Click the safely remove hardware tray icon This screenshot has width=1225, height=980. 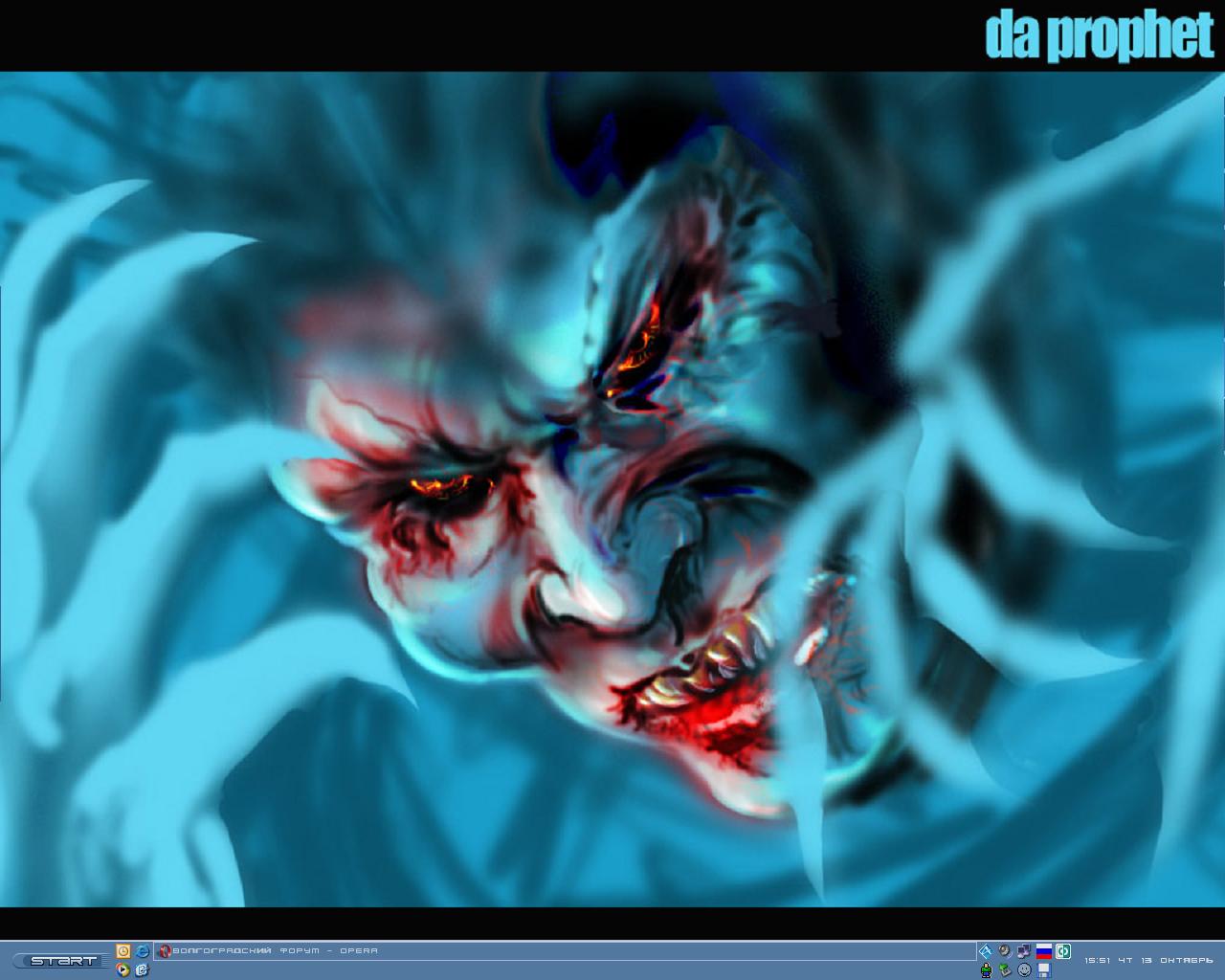[x=1005, y=969]
